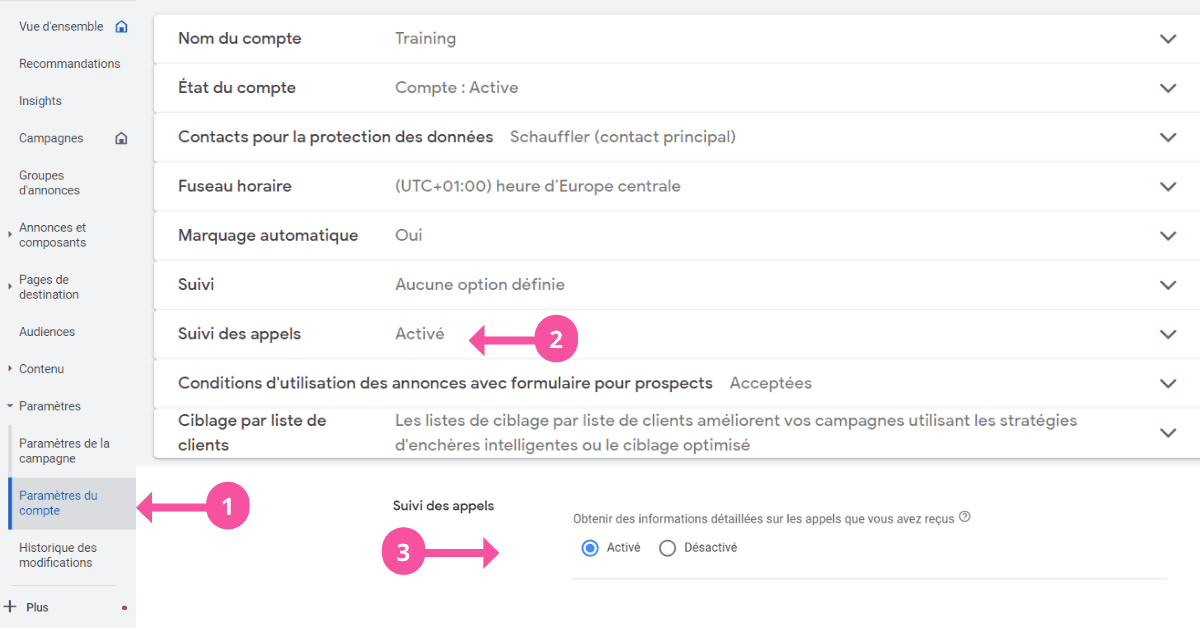
Task: Click the plus icon next to Plus
Action: (10, 607)
